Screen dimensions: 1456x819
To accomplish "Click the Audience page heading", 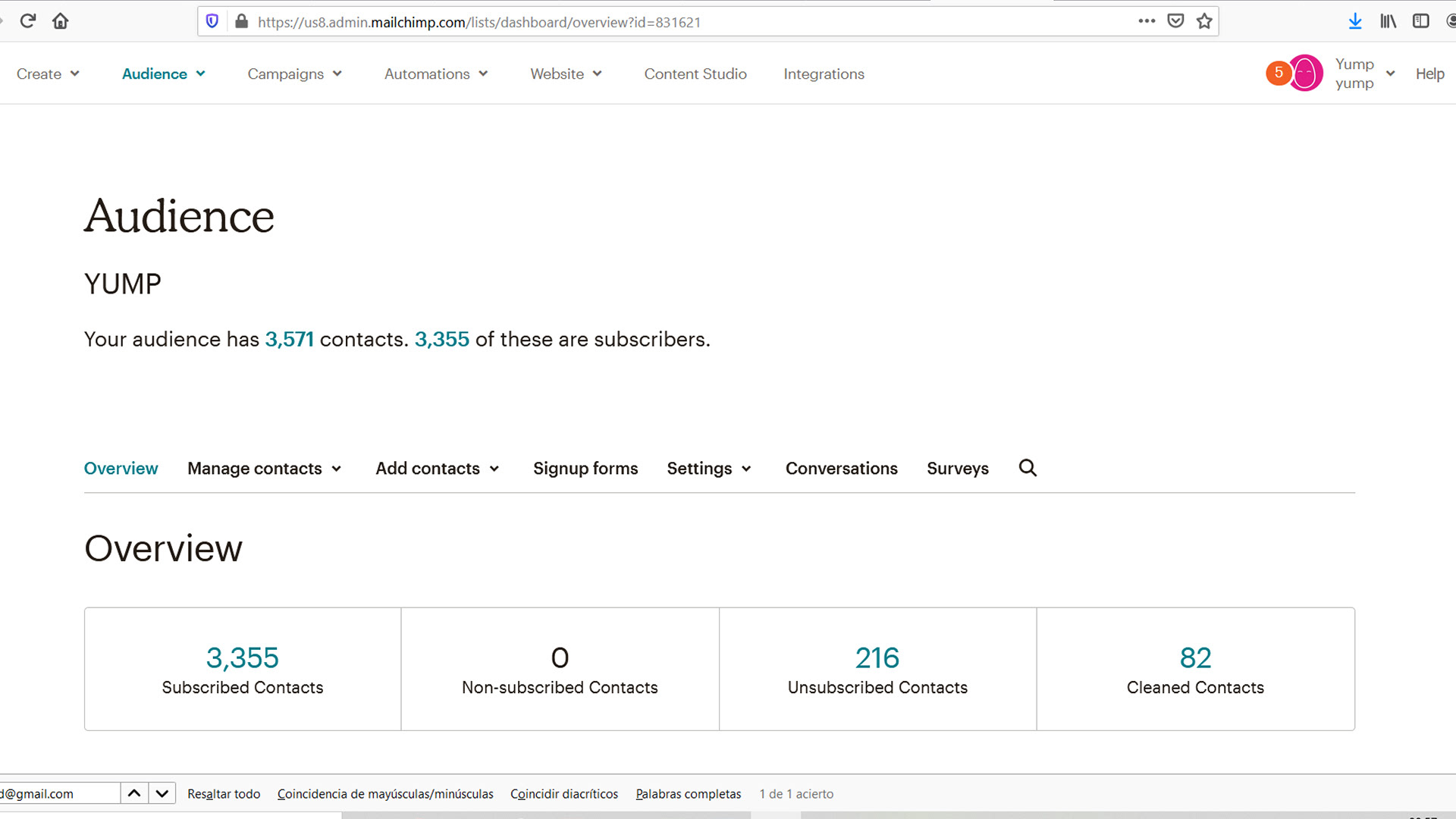I will (179, 216).
